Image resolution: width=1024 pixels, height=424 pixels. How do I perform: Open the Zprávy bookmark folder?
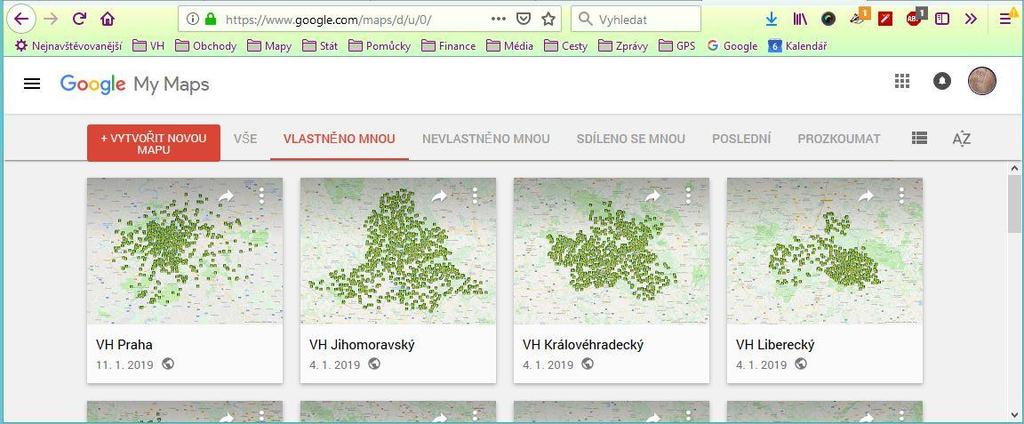[x=623, y=46]
